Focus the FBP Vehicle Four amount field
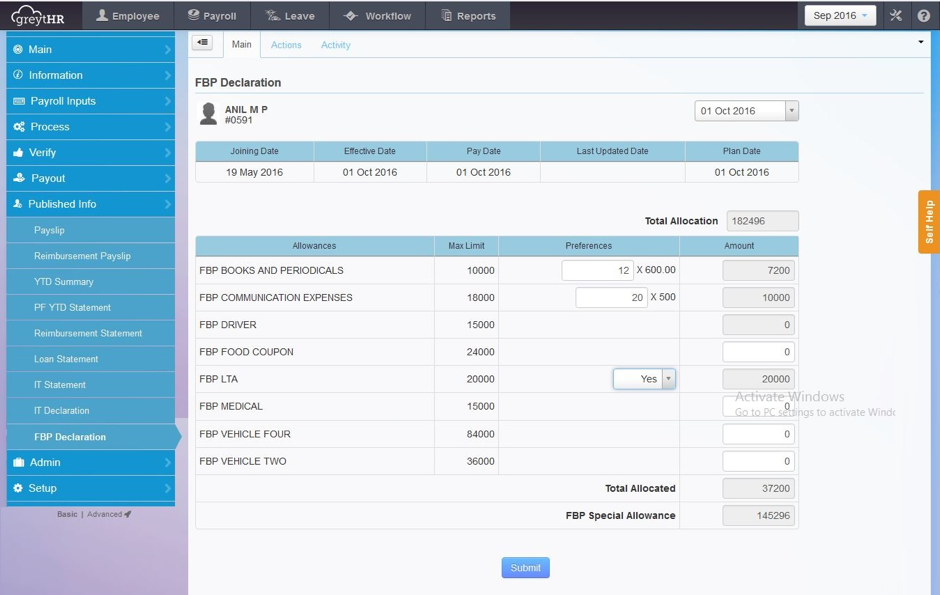This screenshot has height=595, width=940. [x=758, y=434]
